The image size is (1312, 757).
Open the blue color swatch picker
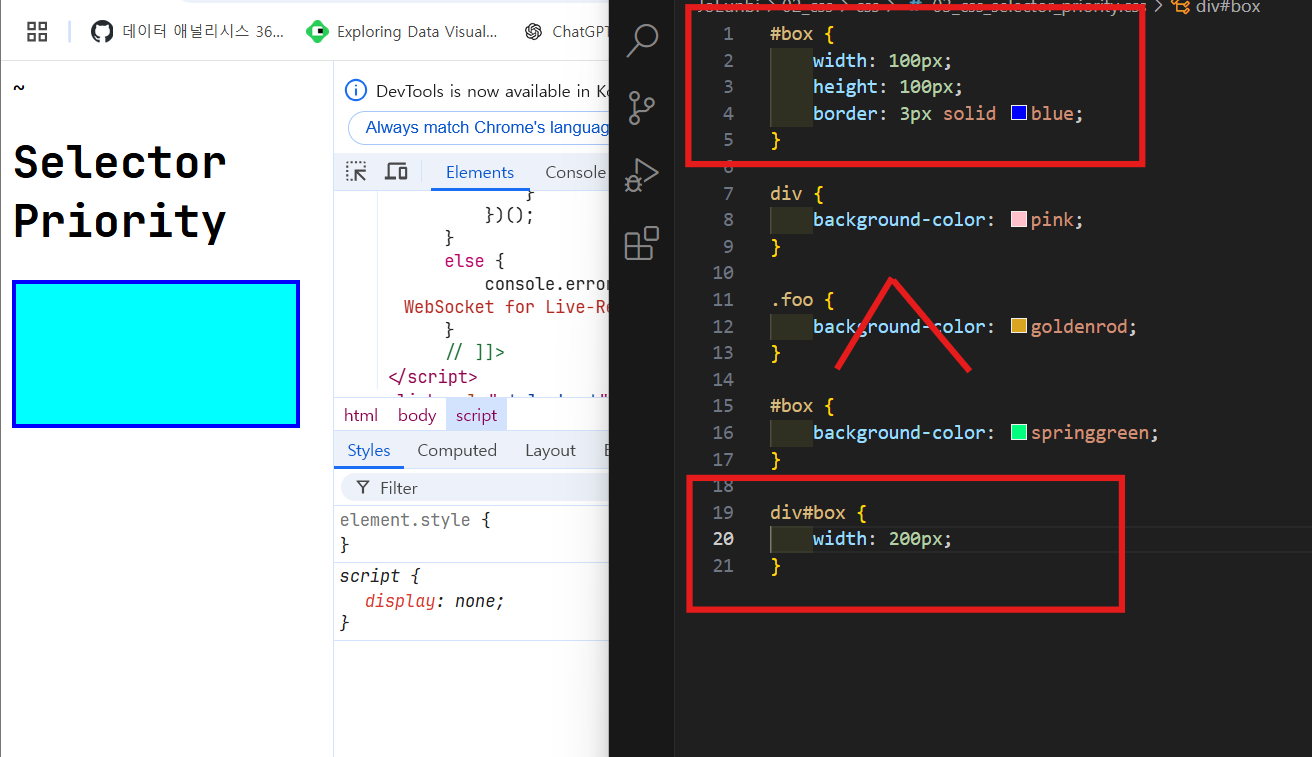click(1019, 113)
